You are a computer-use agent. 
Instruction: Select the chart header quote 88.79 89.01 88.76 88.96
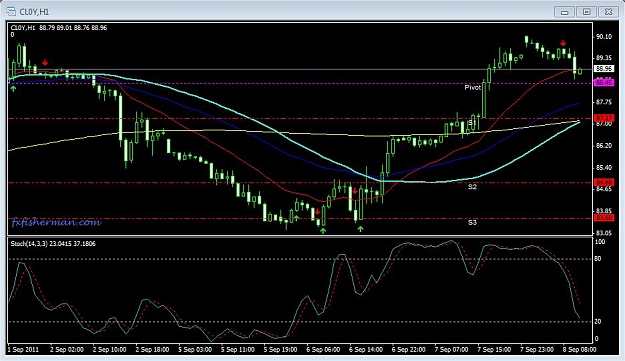(x=73, y=27)
